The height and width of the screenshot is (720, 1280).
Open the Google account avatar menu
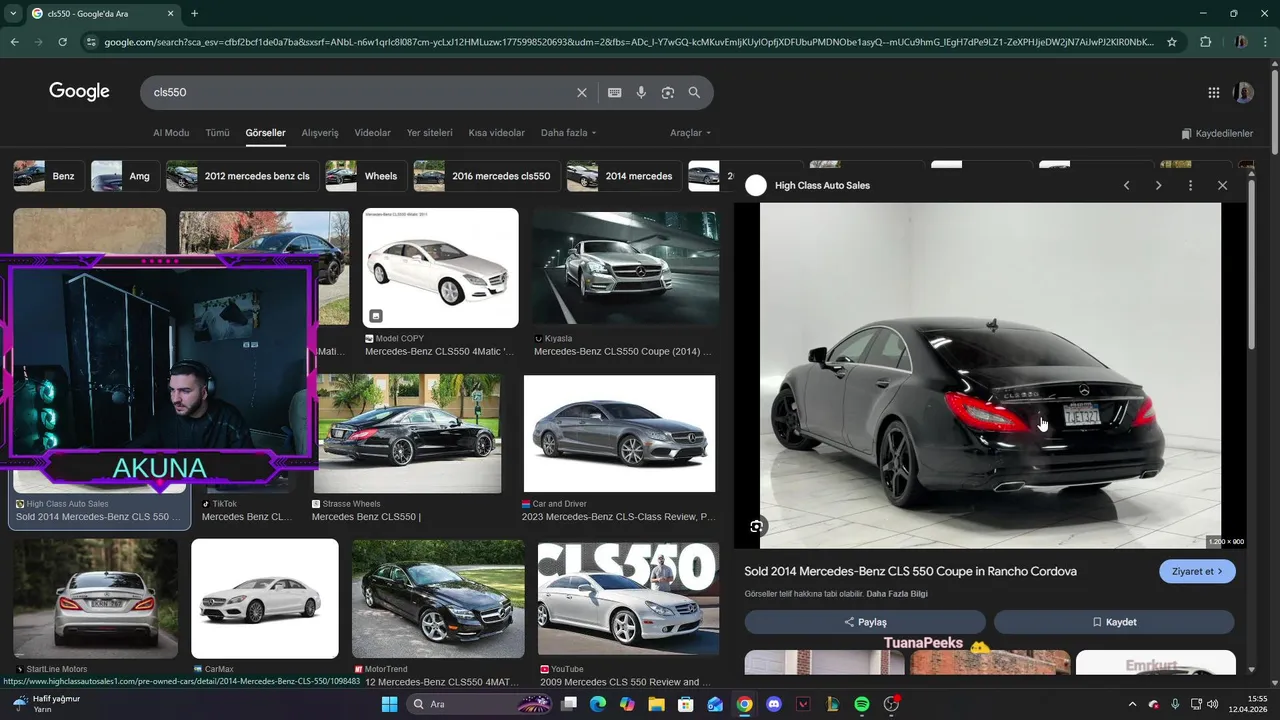click(1244, 93)
